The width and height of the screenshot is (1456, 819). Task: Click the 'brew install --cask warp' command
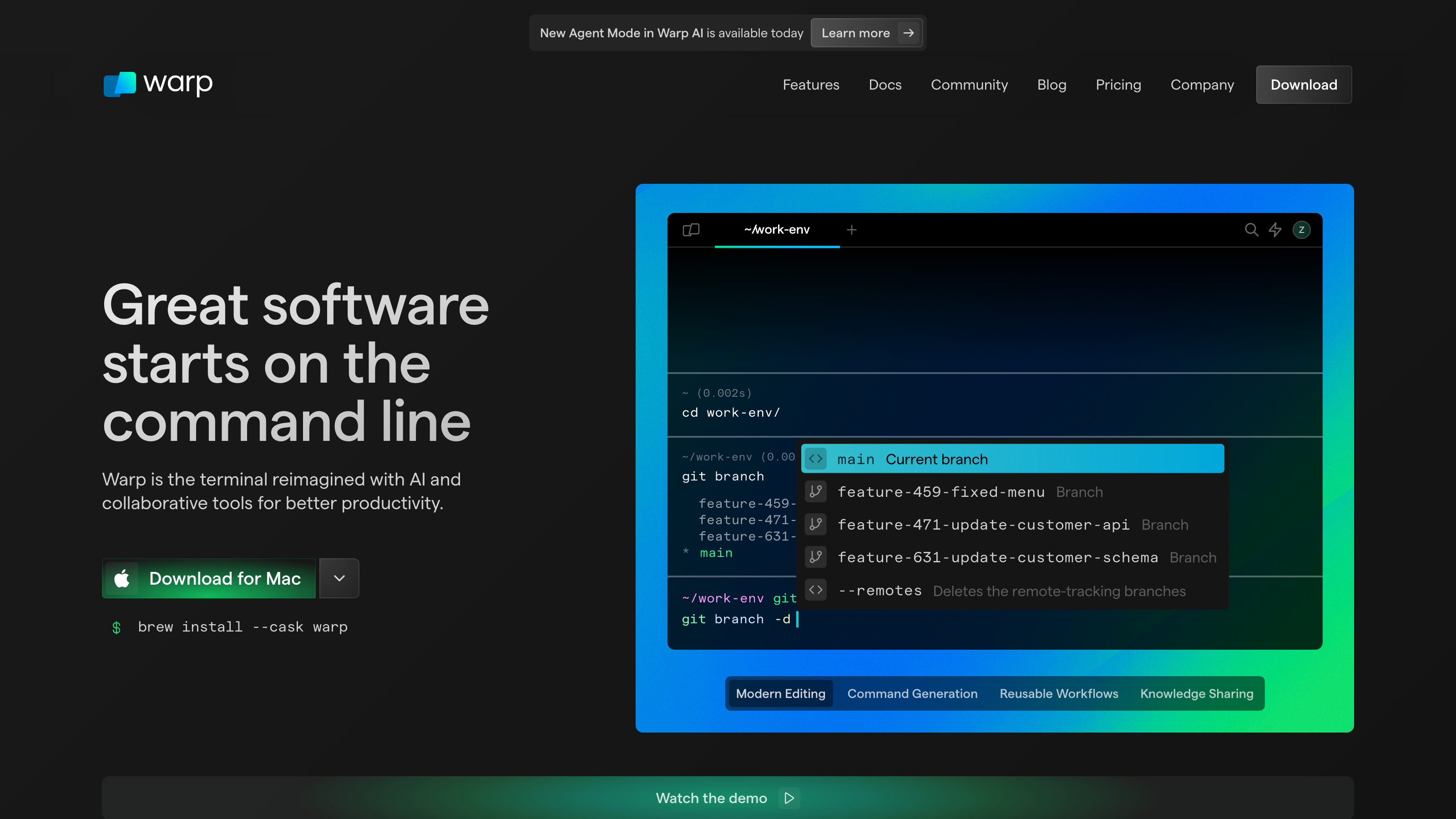pos(243,627)
